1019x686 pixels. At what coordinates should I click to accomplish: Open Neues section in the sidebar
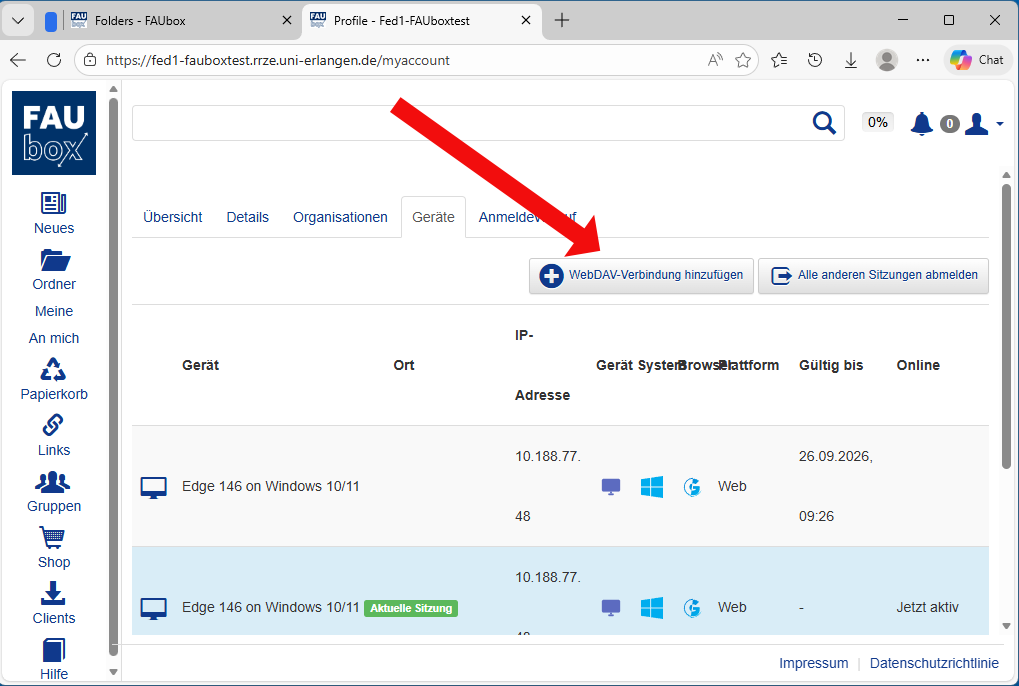coord(54,204)
